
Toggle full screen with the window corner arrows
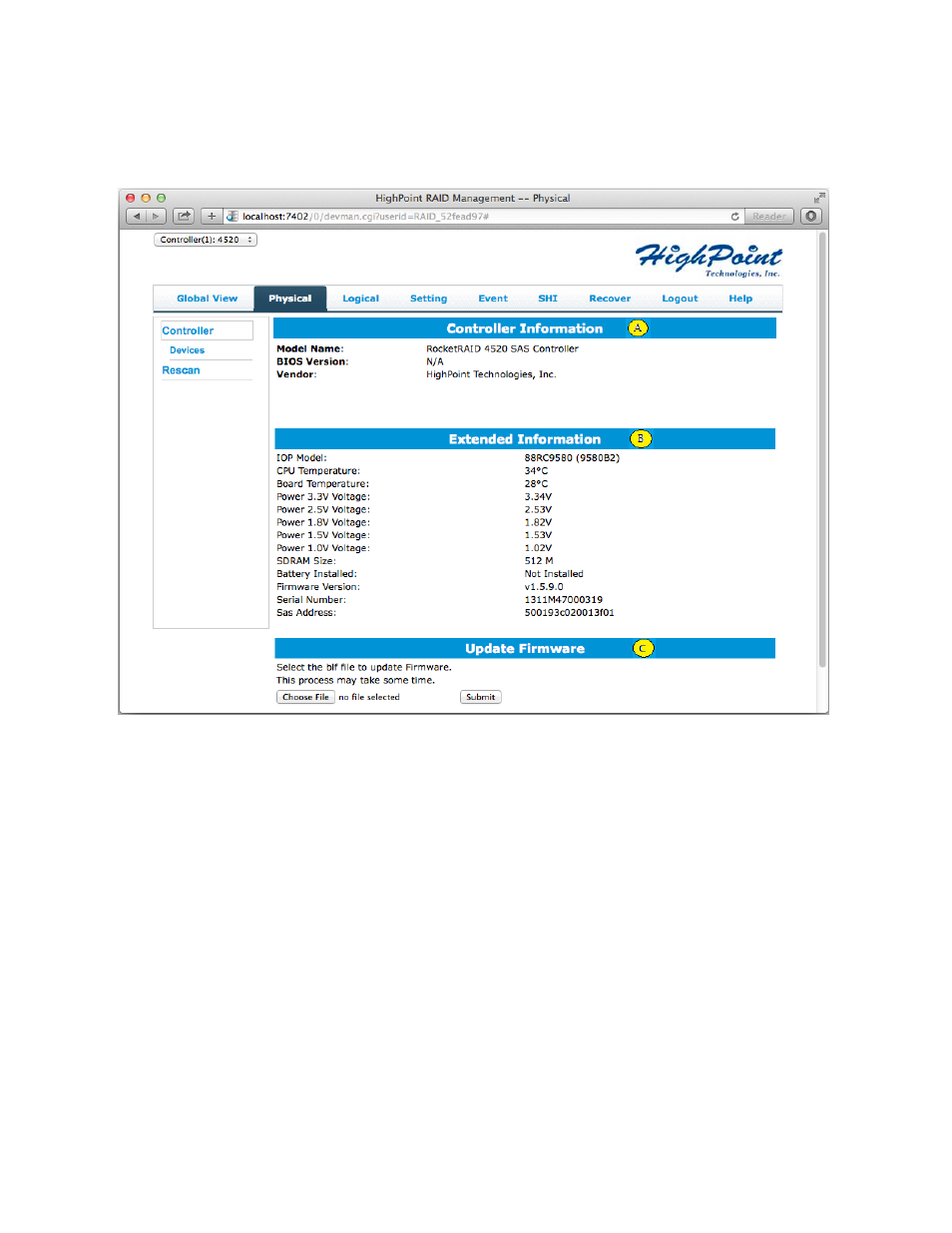(819, 198)
